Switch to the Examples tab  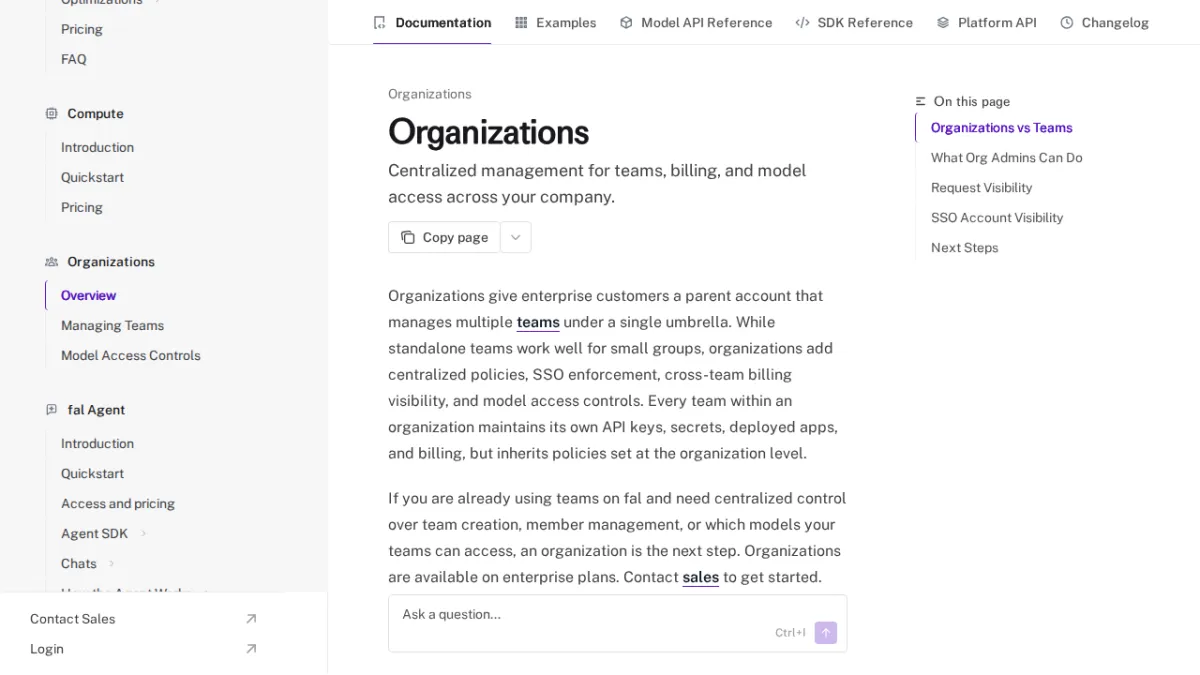[x=555, y=22]
